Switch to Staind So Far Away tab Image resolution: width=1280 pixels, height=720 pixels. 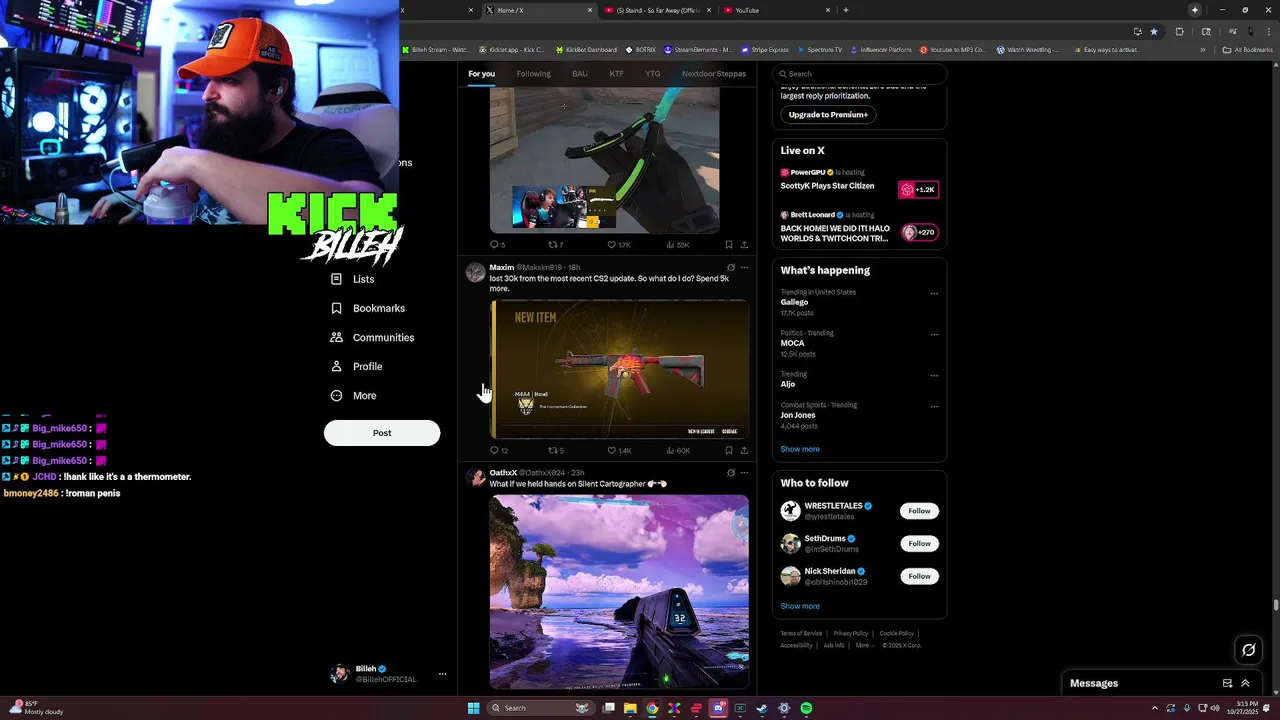pyautogui.click(x=656, y=10)
